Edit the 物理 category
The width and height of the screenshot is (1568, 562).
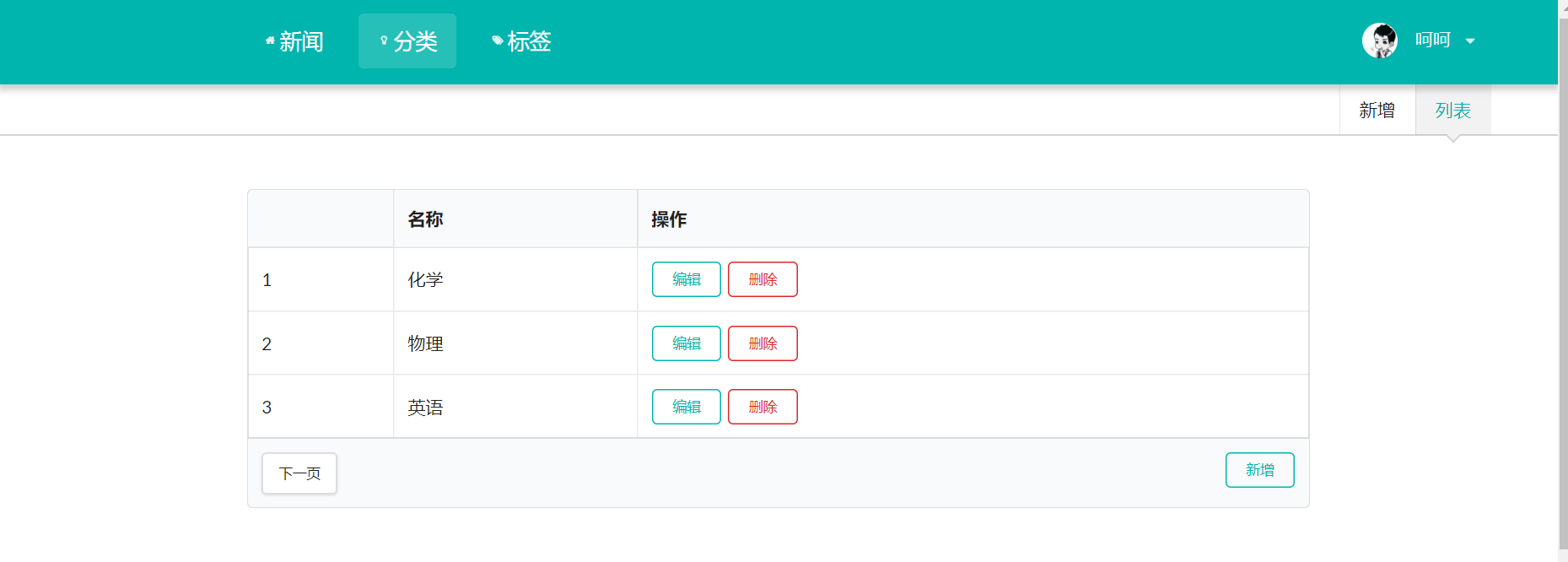[686, 343]
